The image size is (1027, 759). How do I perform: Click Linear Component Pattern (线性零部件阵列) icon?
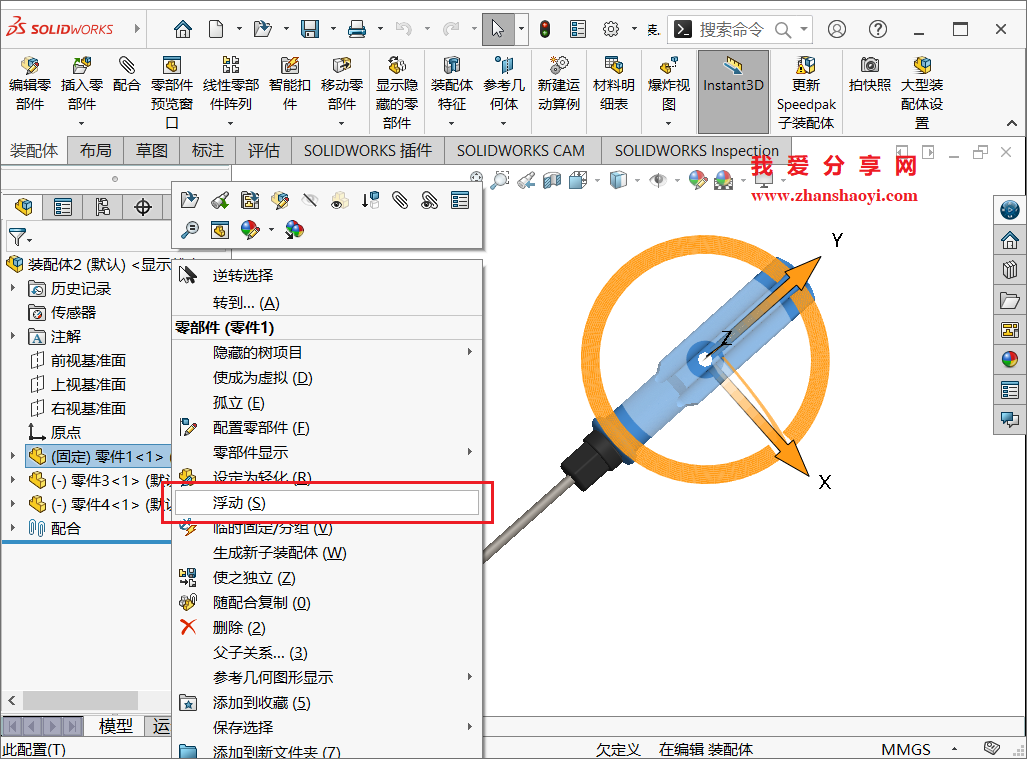tap(231, 65)
